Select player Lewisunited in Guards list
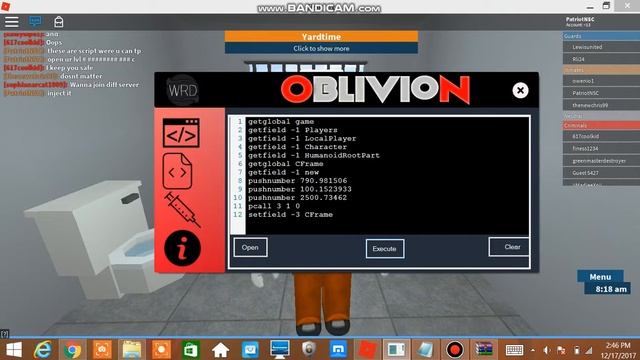Image resolution: width=640 pixels, height=360 pixels. 601,47
